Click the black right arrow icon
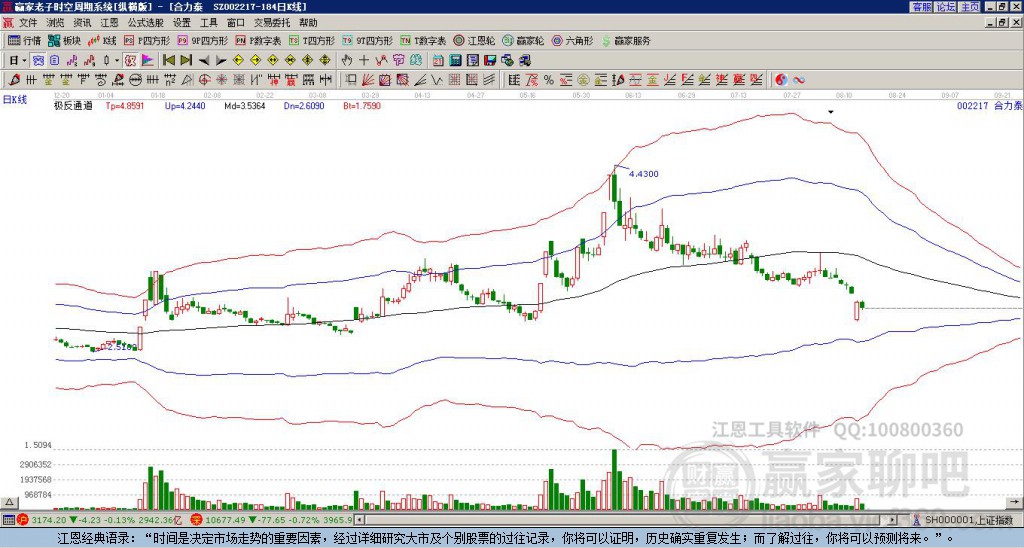Screen dimensions: 1024x548 221,61
